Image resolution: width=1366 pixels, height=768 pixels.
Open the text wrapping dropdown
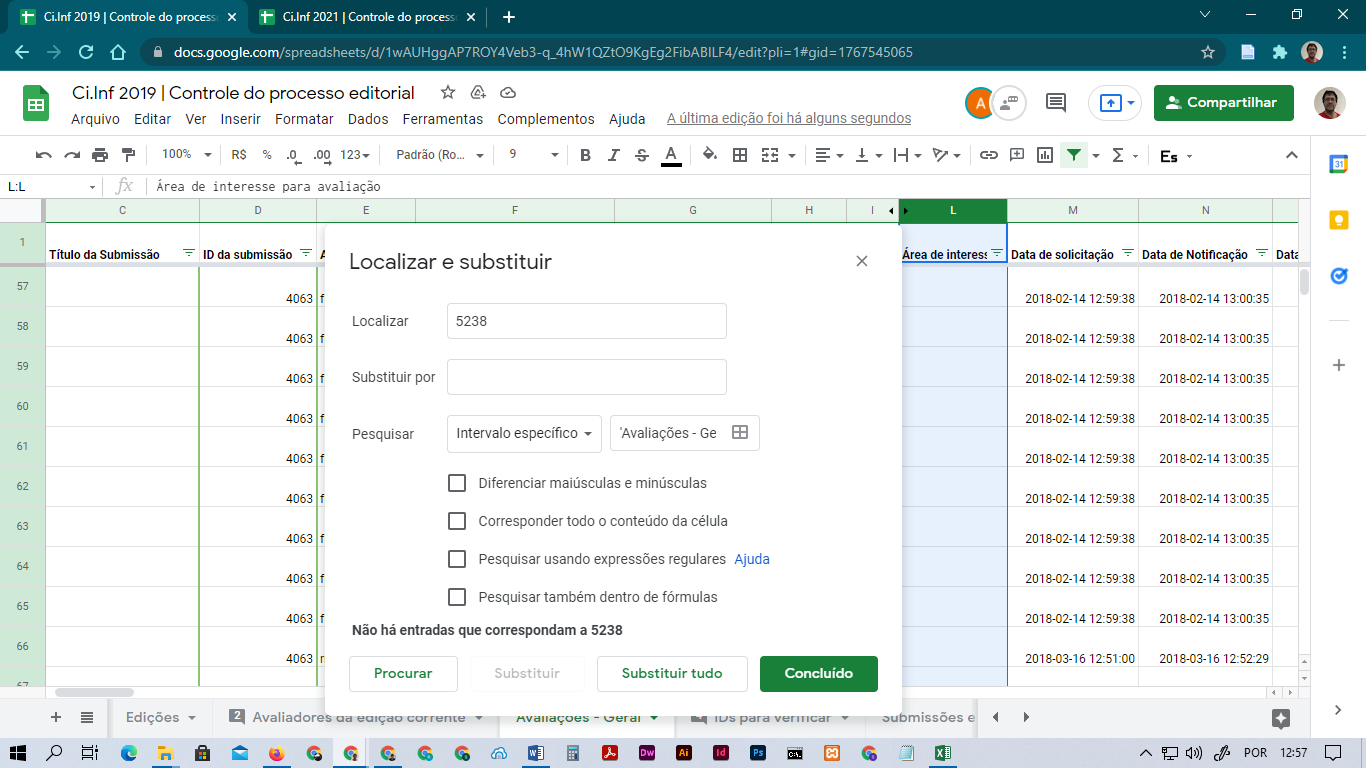click(907, 155)
